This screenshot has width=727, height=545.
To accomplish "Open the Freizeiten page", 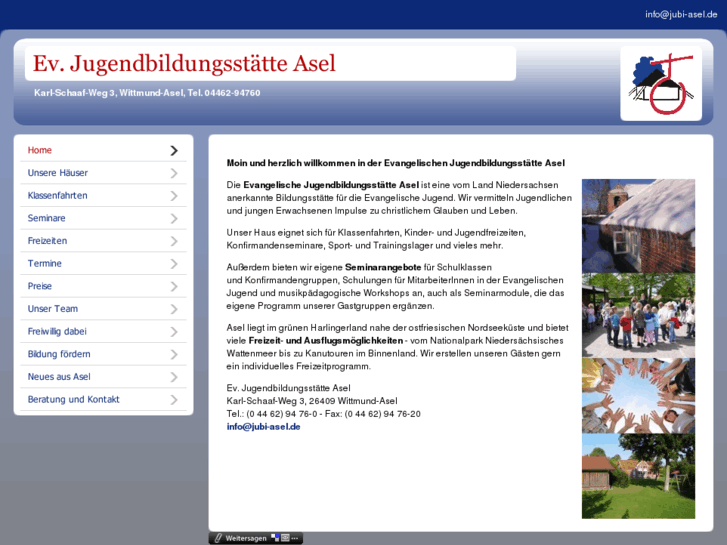I will (103, 241).
